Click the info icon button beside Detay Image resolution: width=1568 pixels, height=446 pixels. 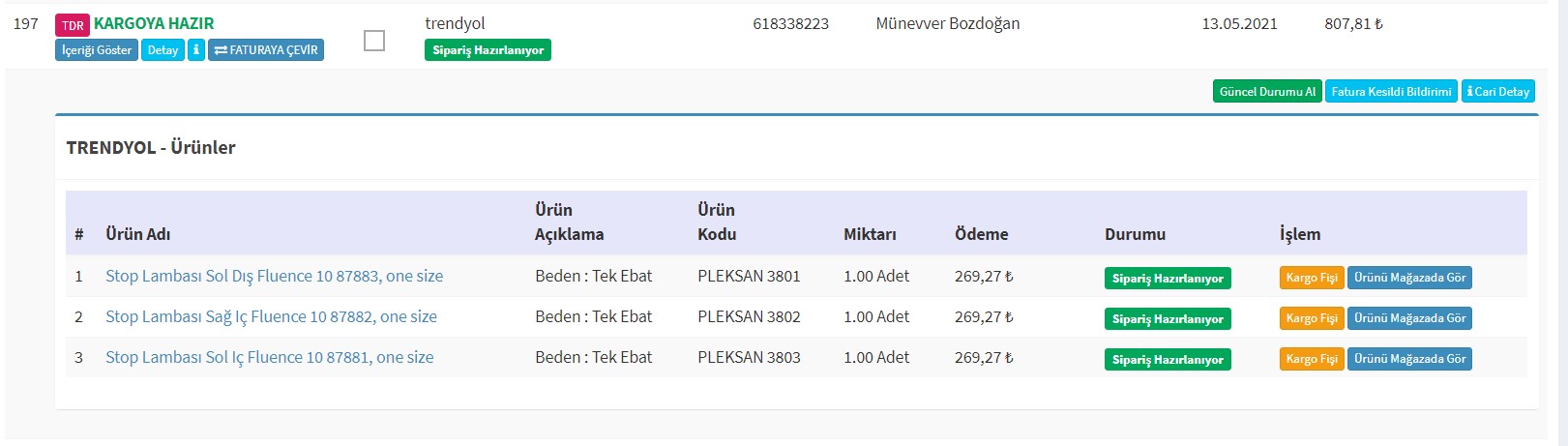coord(196,50)
